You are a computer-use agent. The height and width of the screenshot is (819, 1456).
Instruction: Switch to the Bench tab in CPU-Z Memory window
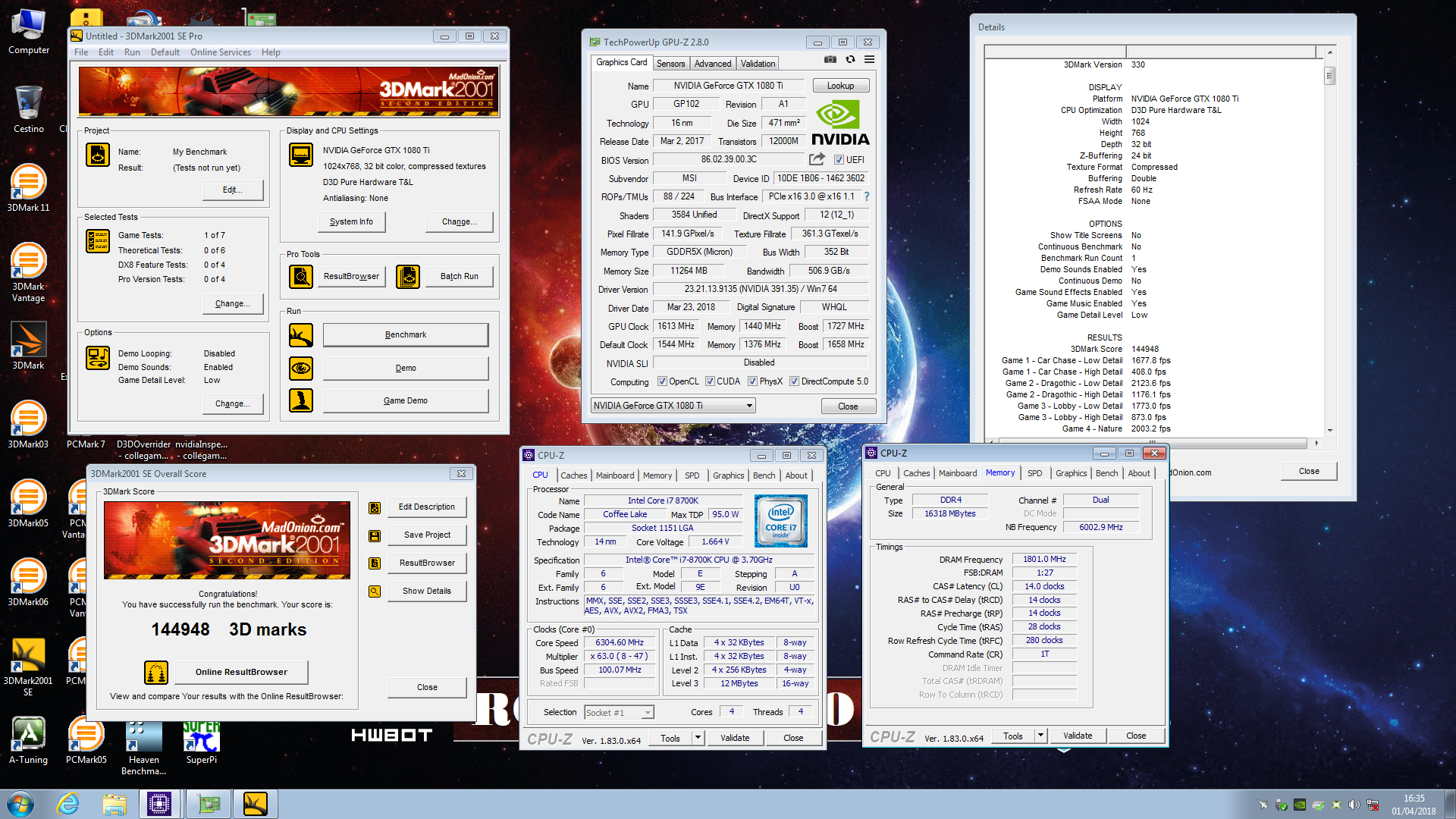tap(1106, 473)
